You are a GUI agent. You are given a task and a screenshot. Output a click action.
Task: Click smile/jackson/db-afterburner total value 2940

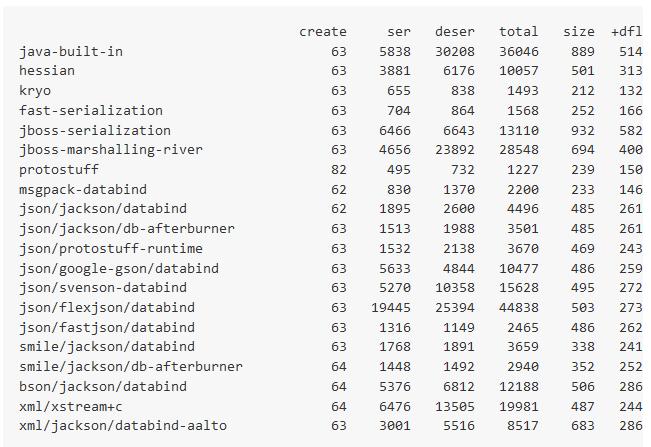click(523, 366)
